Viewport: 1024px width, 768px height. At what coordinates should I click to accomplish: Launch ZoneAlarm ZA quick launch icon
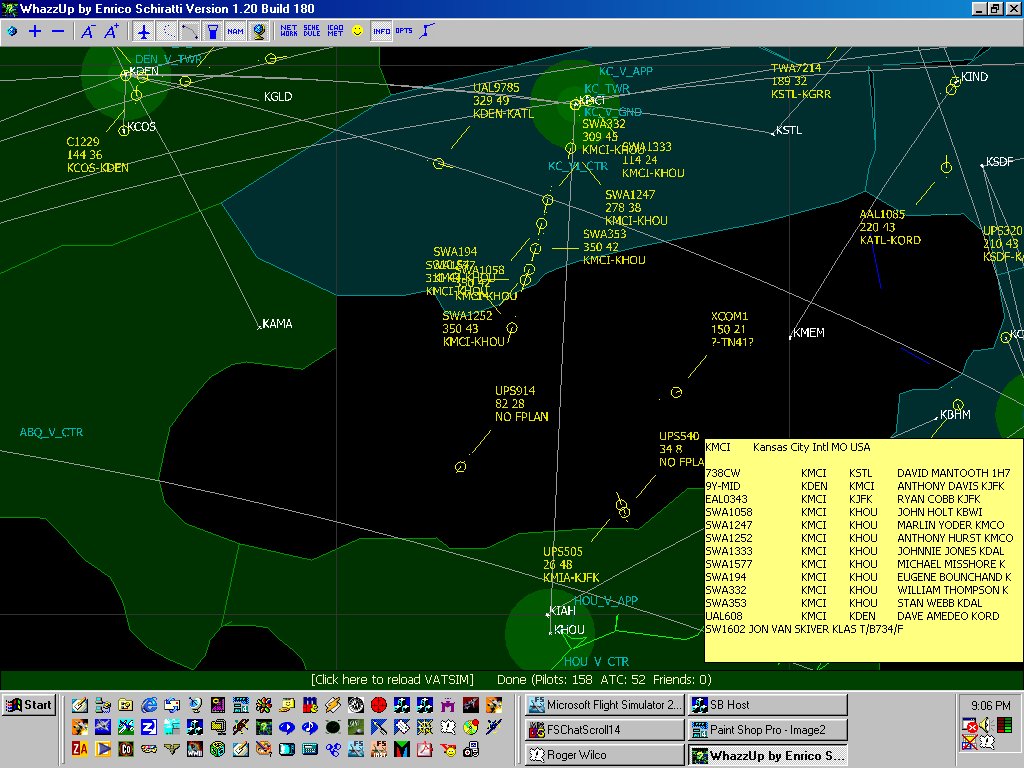80,748
